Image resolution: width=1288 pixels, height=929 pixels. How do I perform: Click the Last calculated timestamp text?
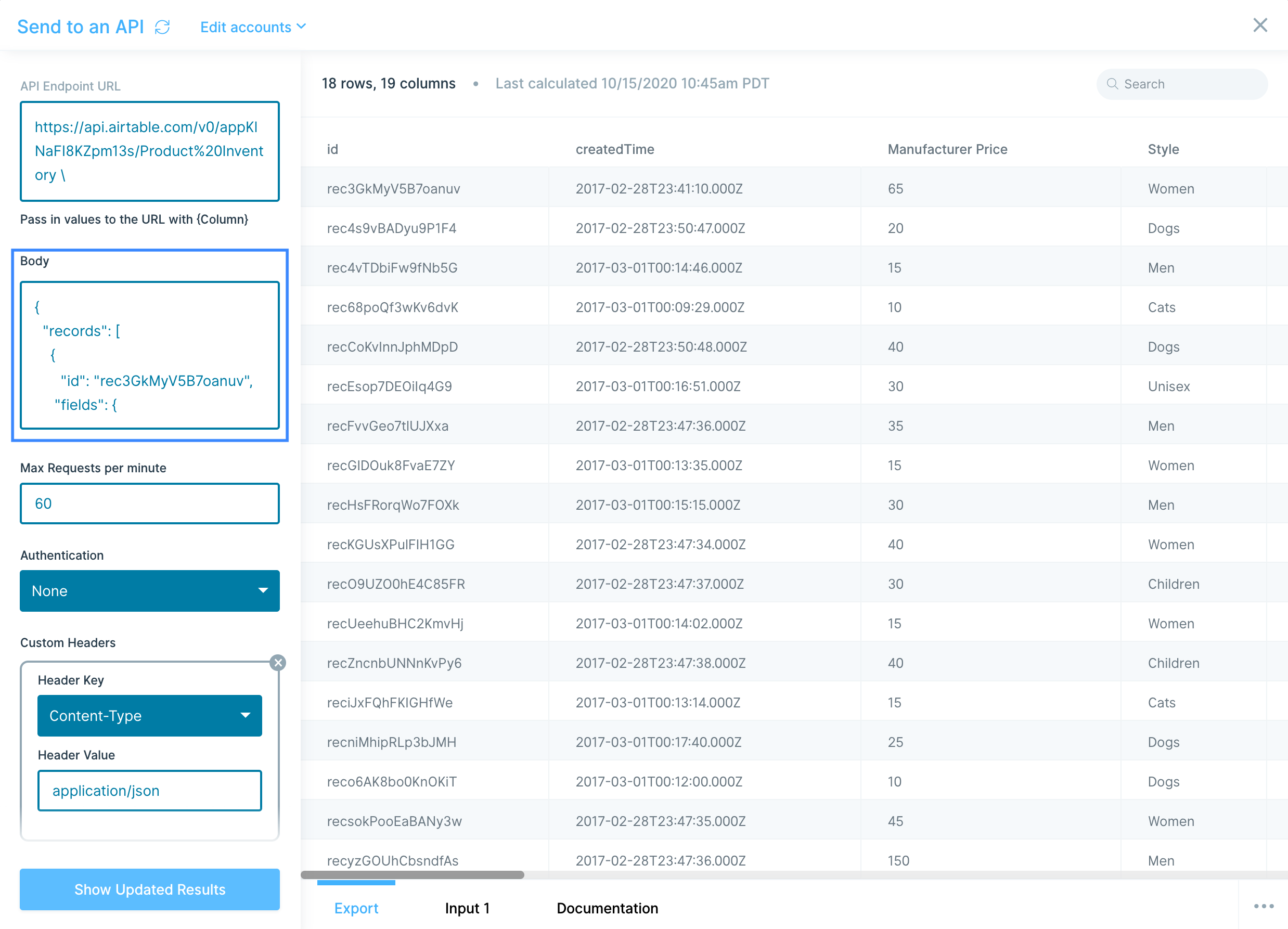point(632,83)
